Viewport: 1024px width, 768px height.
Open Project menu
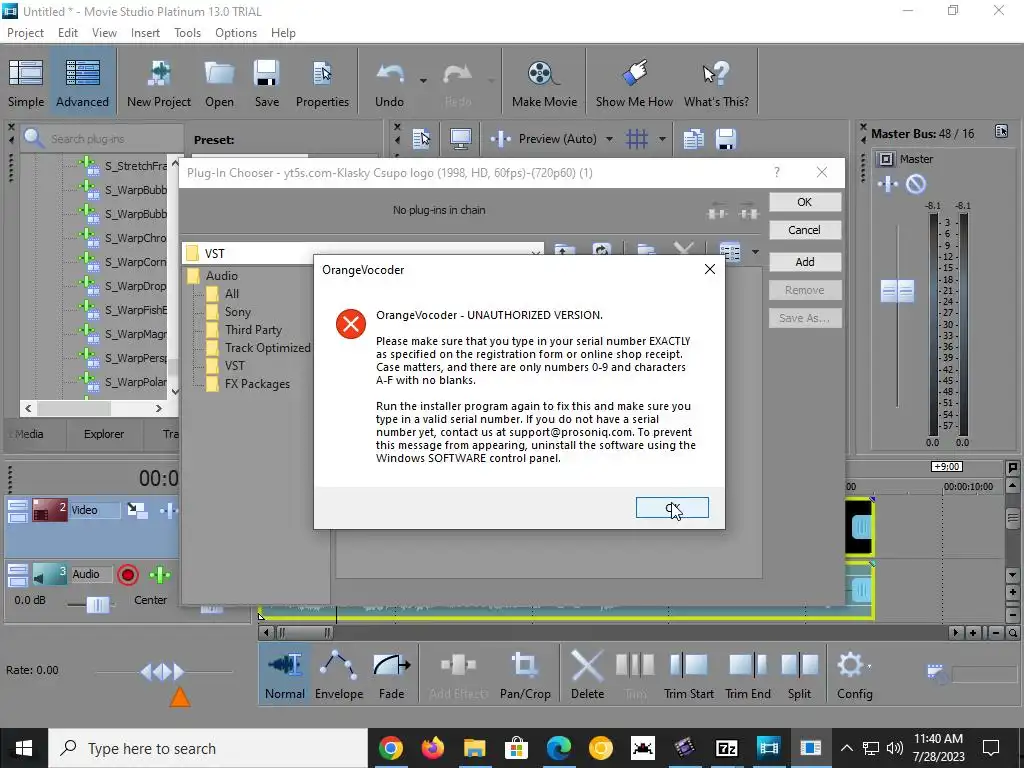point(25,33)
